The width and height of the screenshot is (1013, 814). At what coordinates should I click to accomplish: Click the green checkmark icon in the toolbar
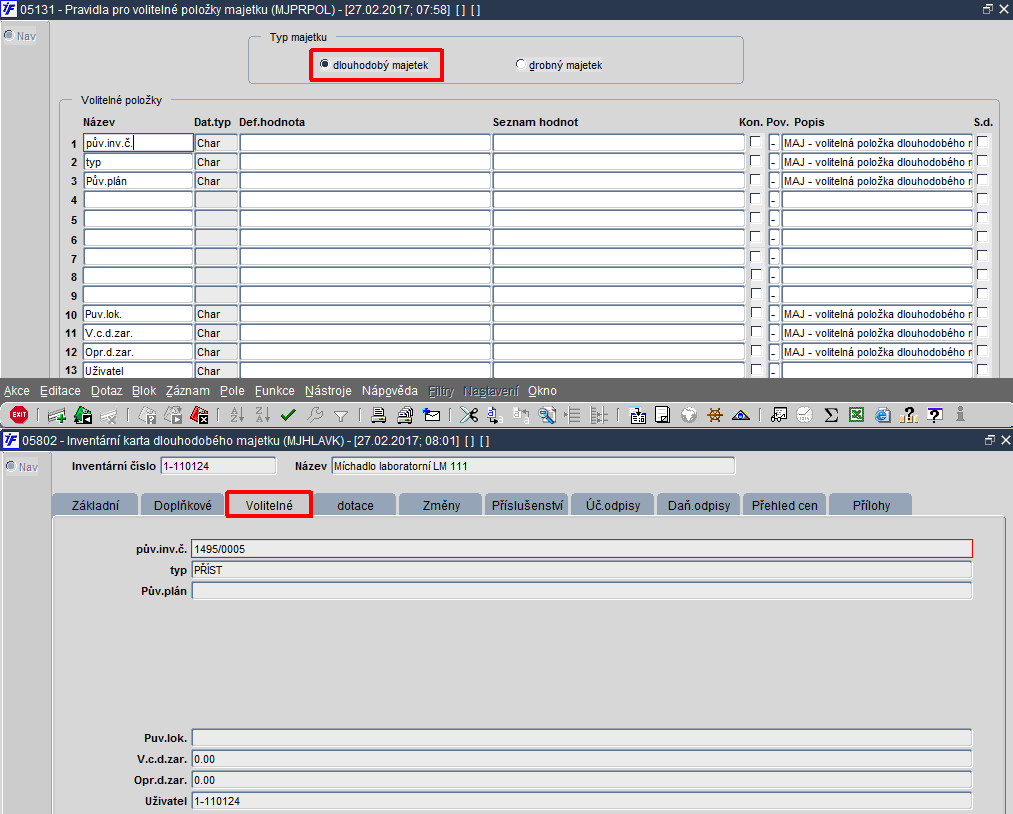click(x=288, y=415)
